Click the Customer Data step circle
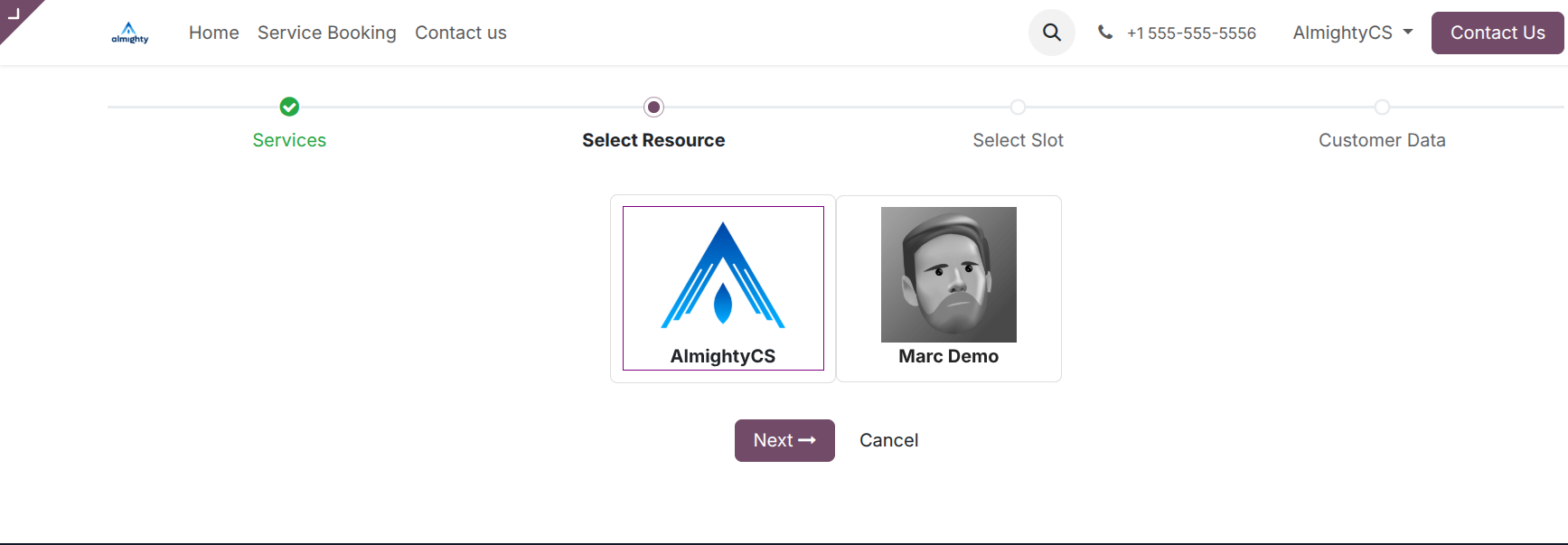This screenshot has height=545, width=1568. [1382, 107]
